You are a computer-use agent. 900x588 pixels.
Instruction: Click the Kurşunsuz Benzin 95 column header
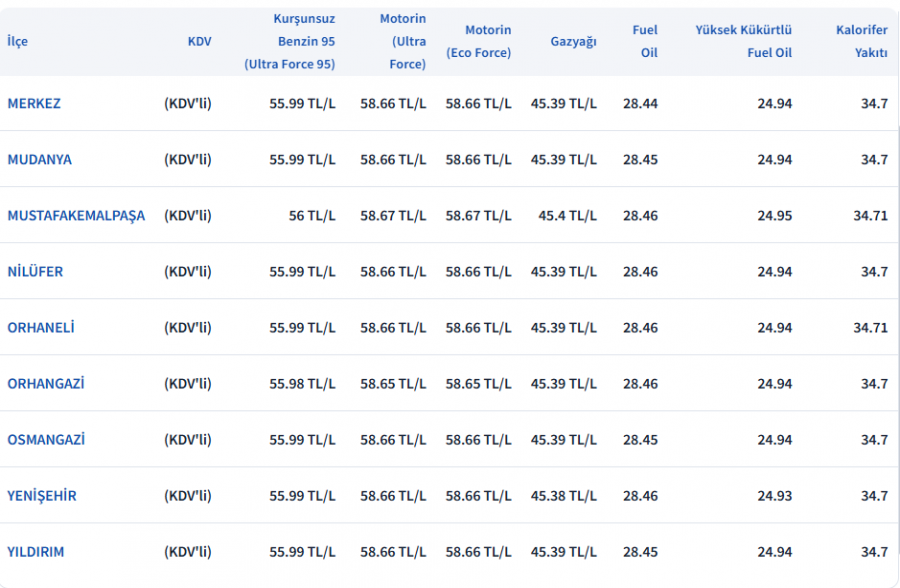[x=290, y=41]
